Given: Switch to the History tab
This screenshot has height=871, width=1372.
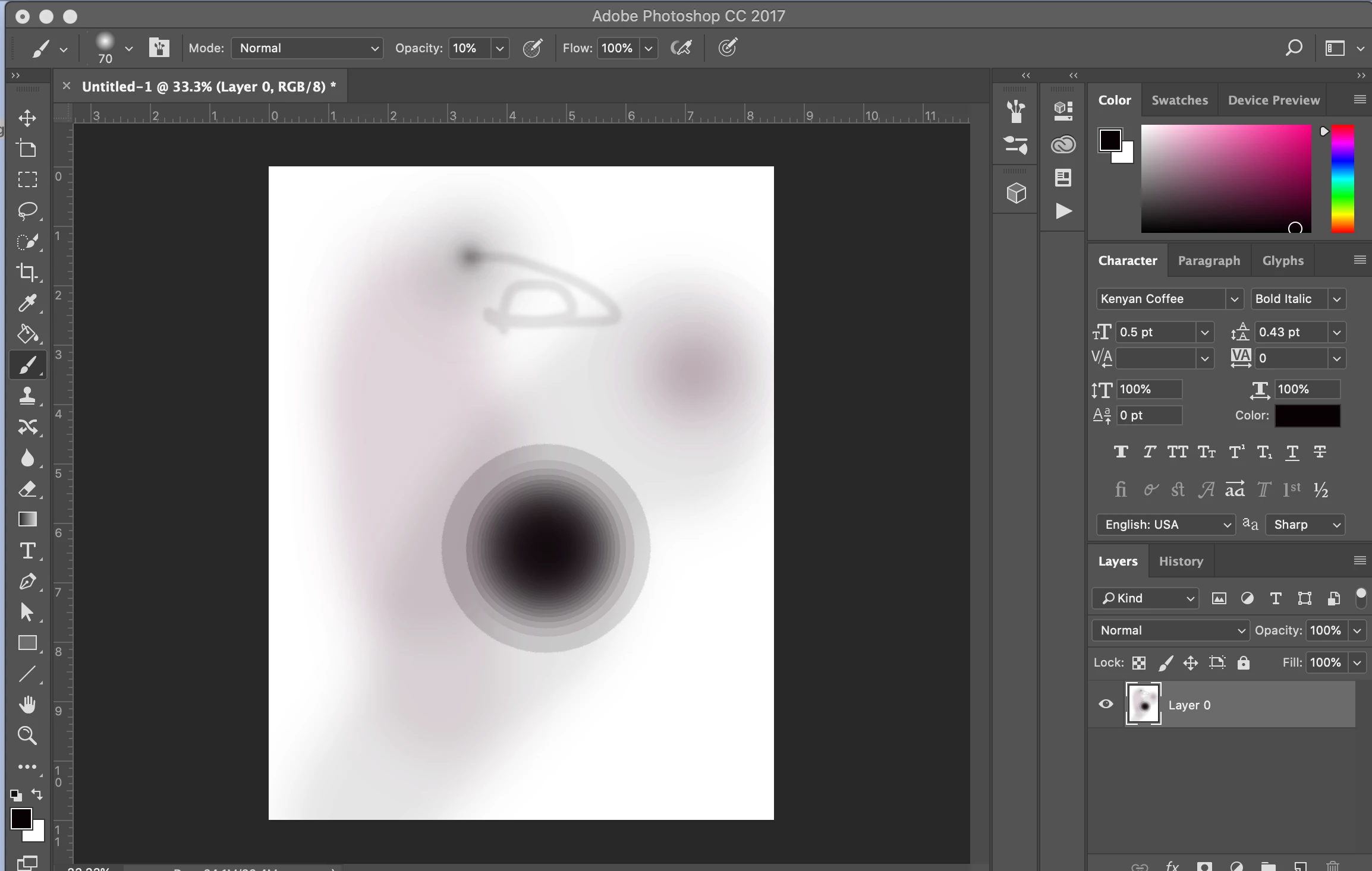Looking at the screenshot, I should click(1181, 561).
